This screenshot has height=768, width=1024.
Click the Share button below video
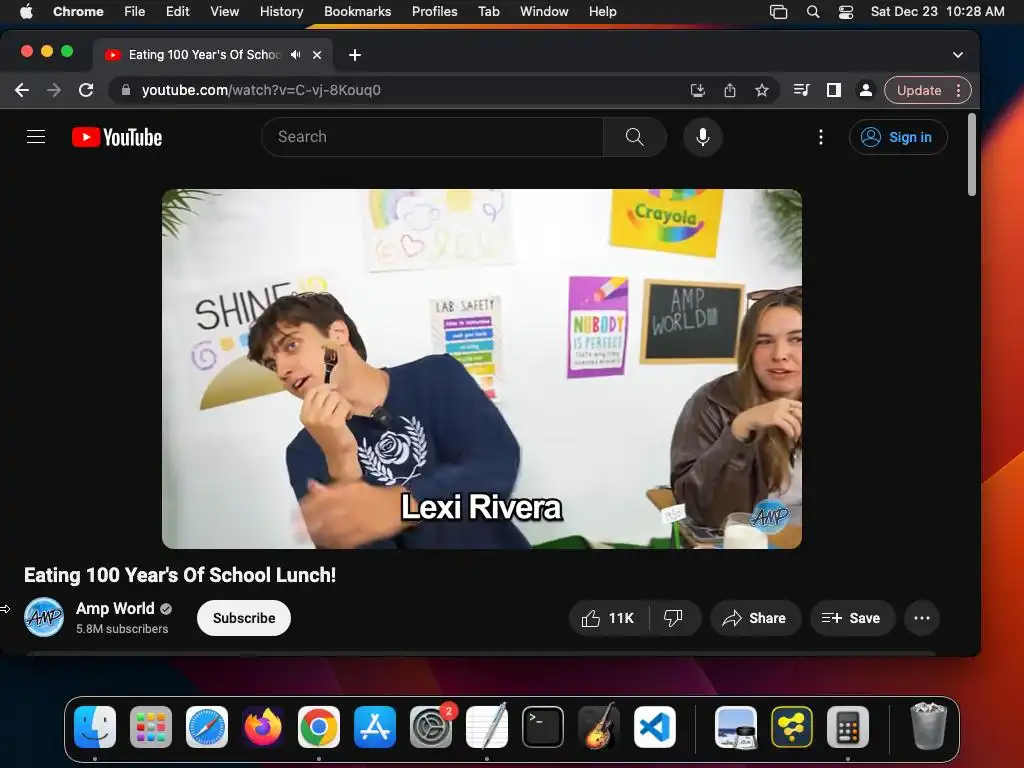coord(754,618)
